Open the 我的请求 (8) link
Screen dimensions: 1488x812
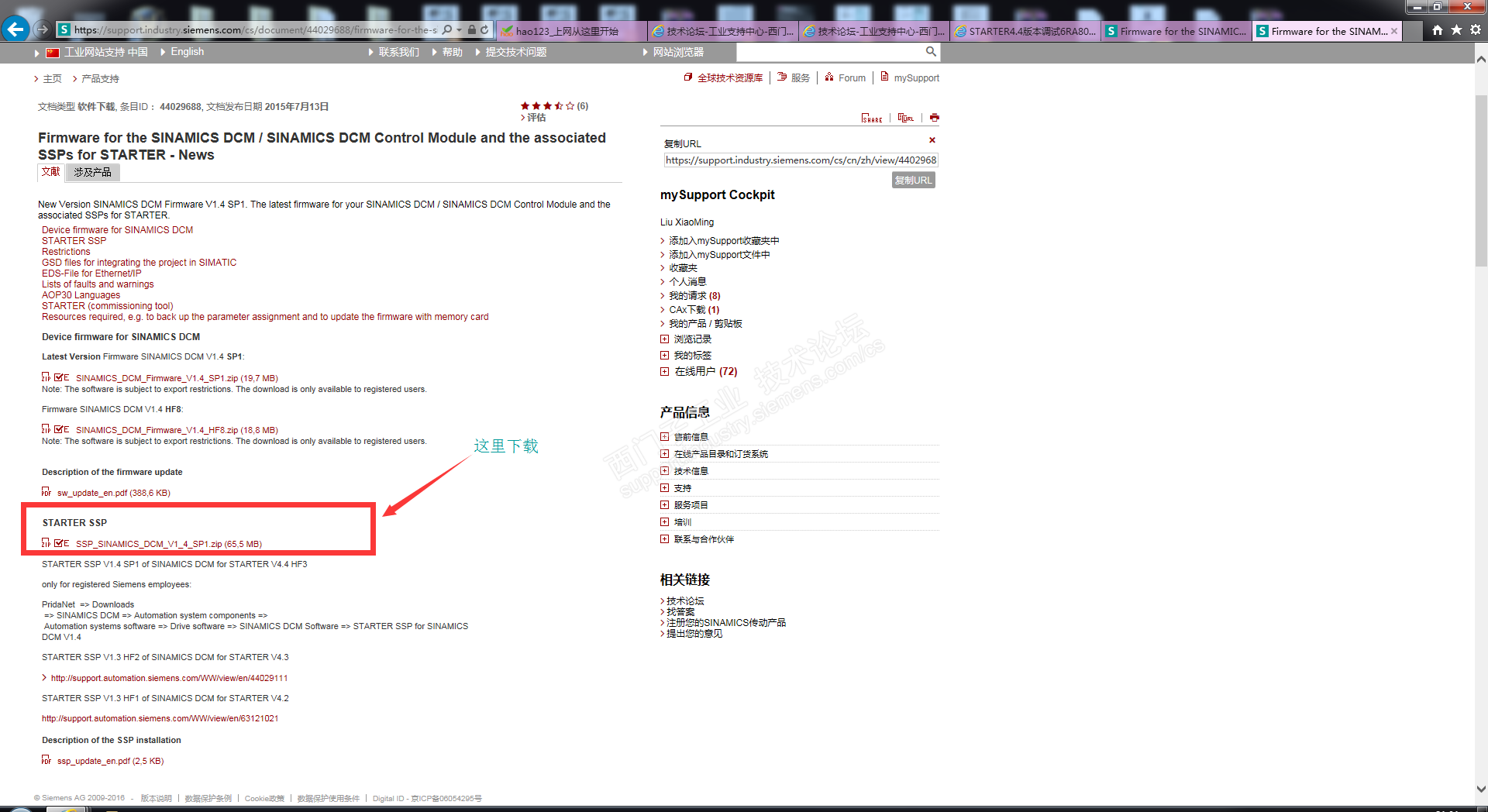(x=694, y=296)
